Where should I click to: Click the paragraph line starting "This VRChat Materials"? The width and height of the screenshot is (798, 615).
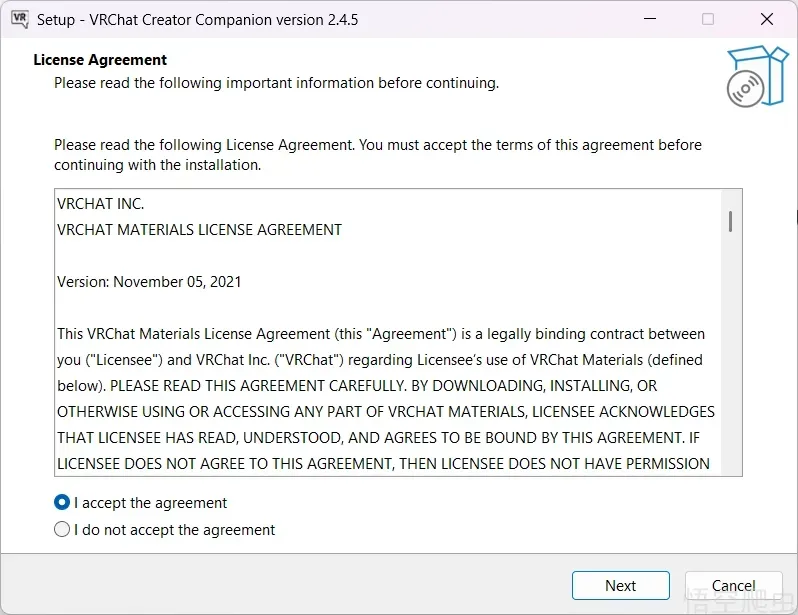point(380,334)
